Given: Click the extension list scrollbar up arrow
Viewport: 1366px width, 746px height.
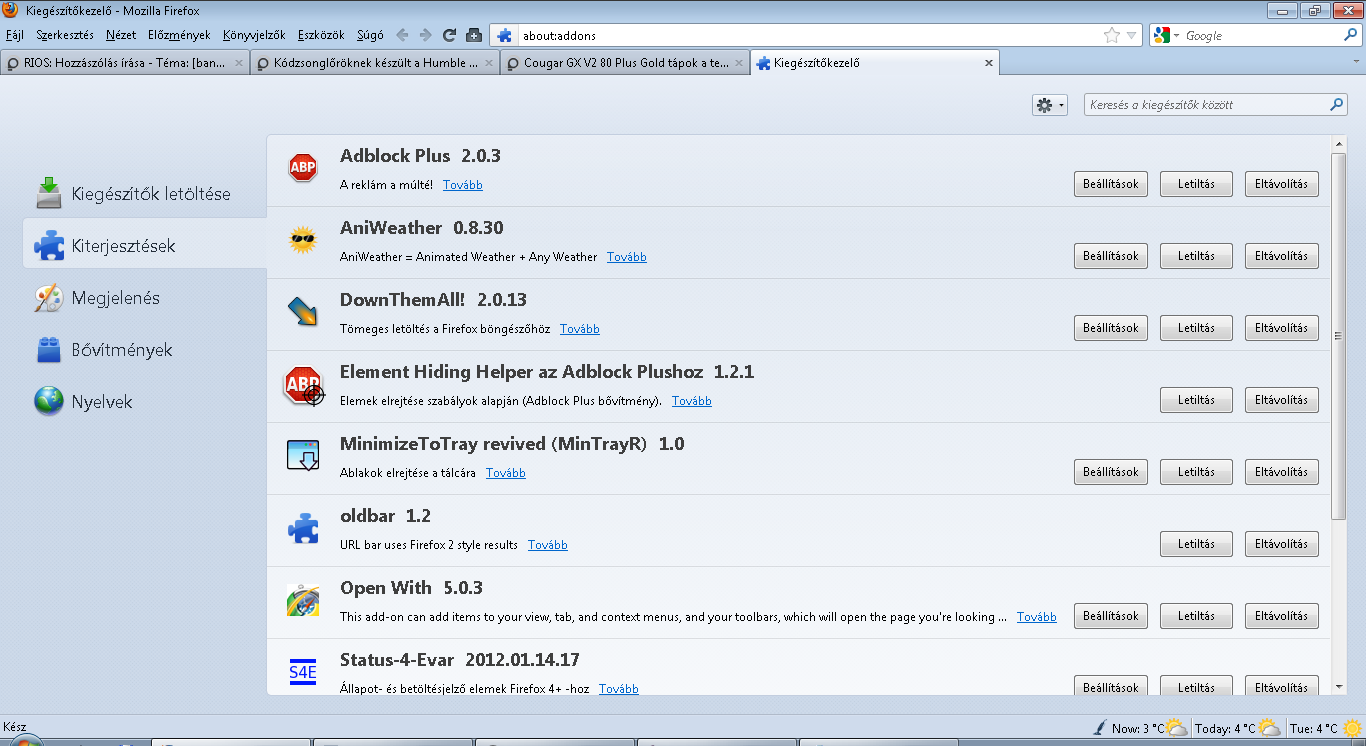Looking at the screenshot, I should click(1339, 144).
